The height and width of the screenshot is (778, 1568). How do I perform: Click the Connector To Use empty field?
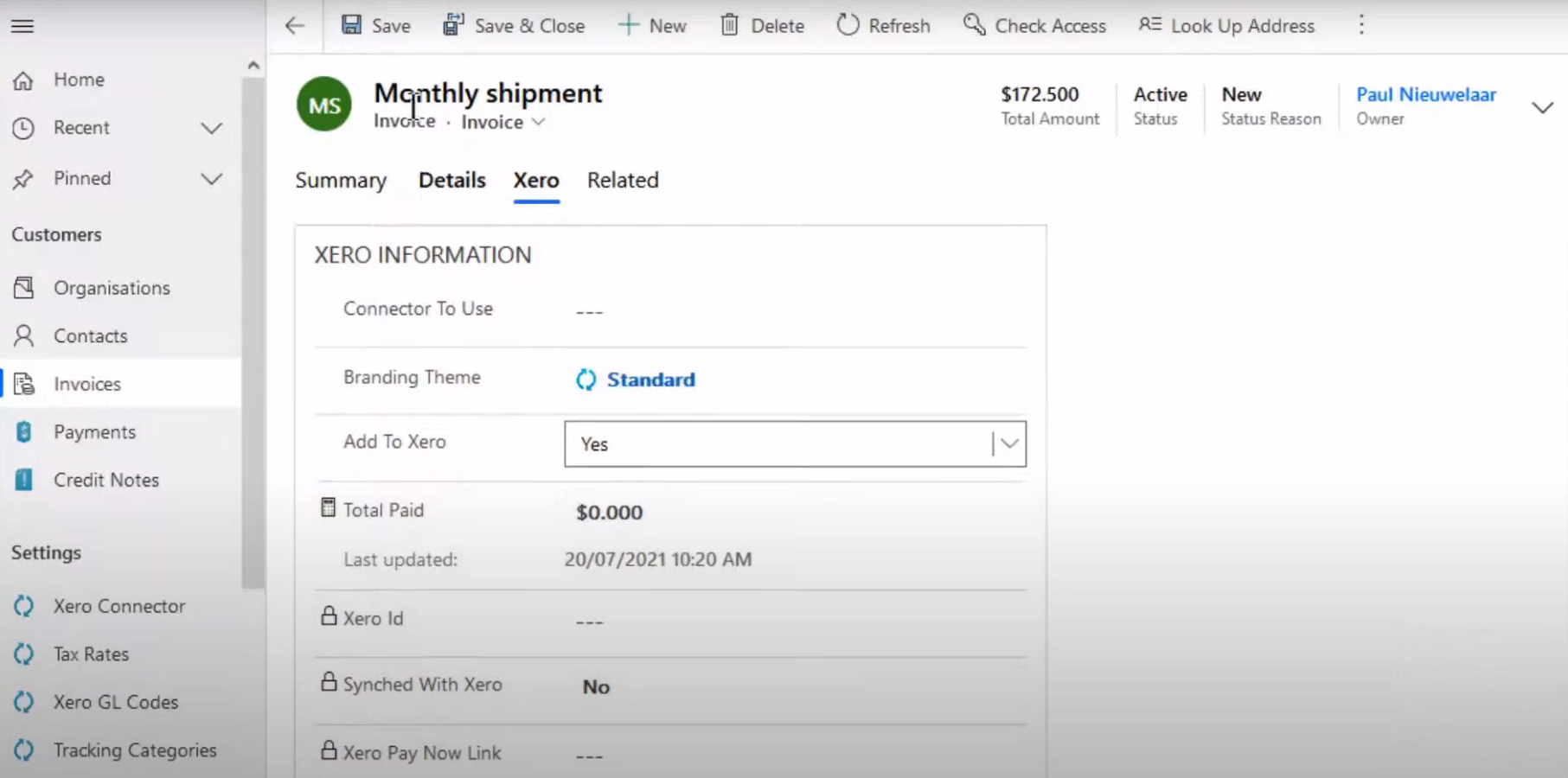(795, 311)
